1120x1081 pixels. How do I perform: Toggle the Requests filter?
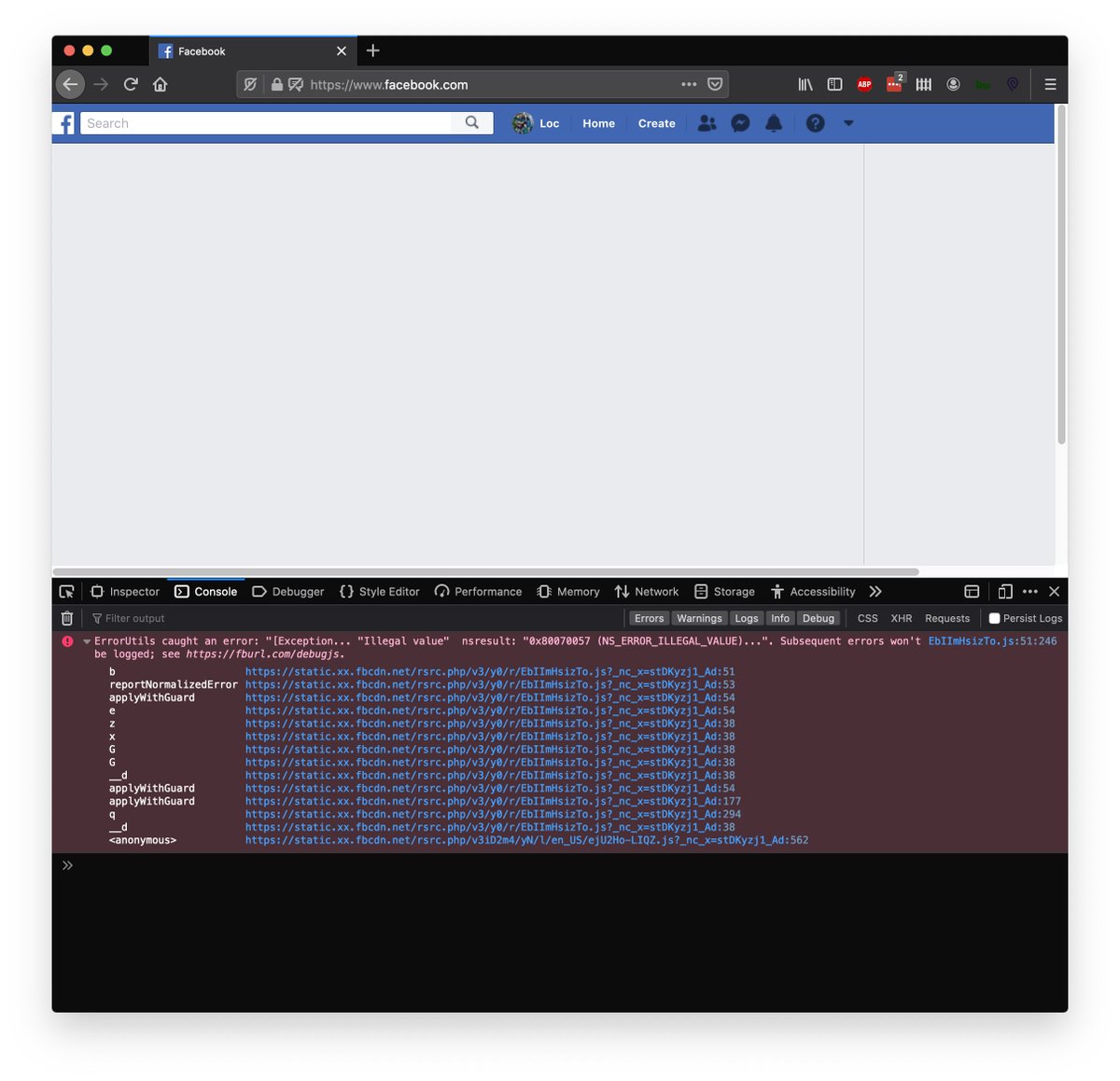947,618
